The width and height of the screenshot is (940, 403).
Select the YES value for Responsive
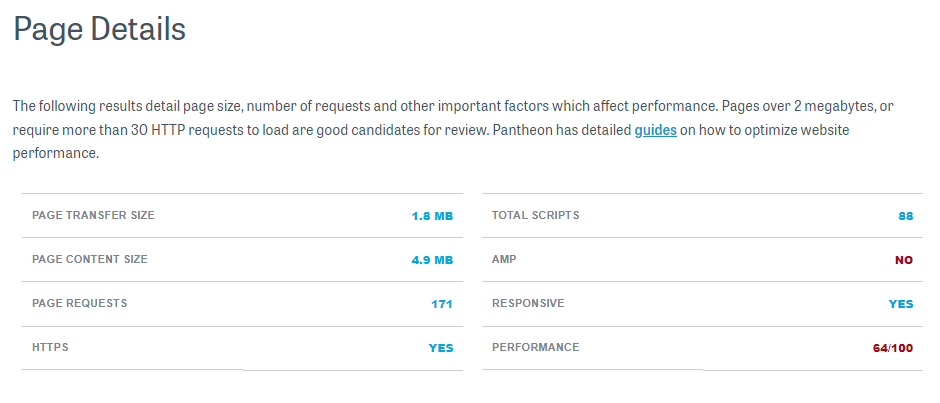pos(901,304)
